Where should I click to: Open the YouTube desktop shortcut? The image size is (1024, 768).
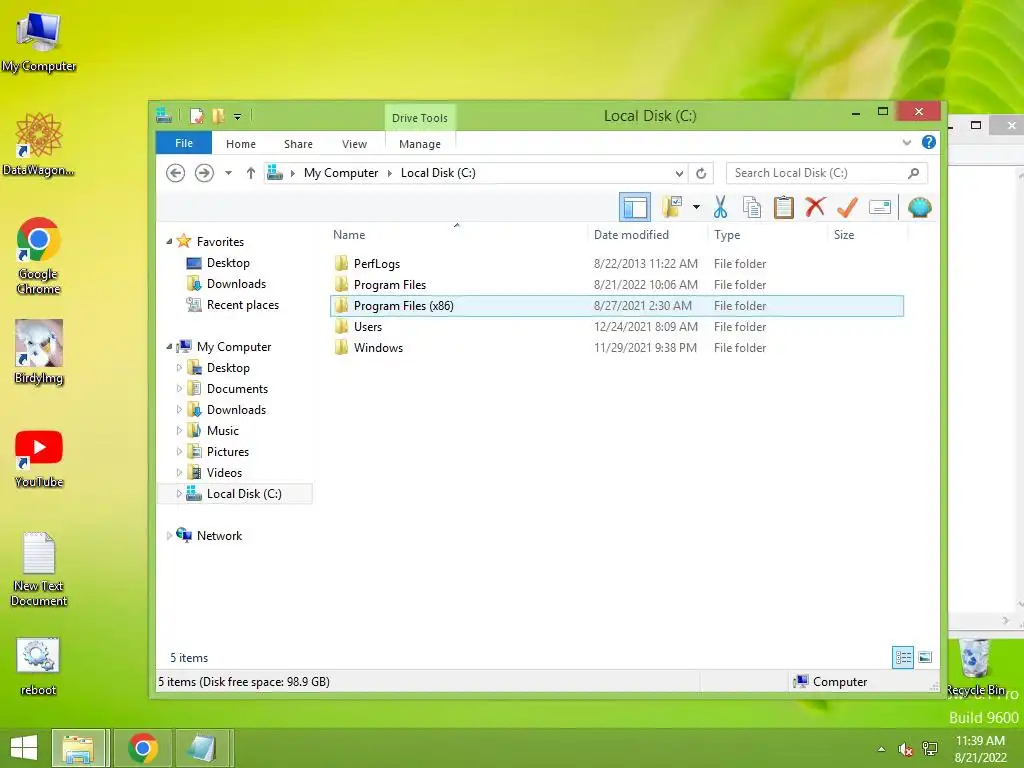pyautogui.click(x=39, y=459)
